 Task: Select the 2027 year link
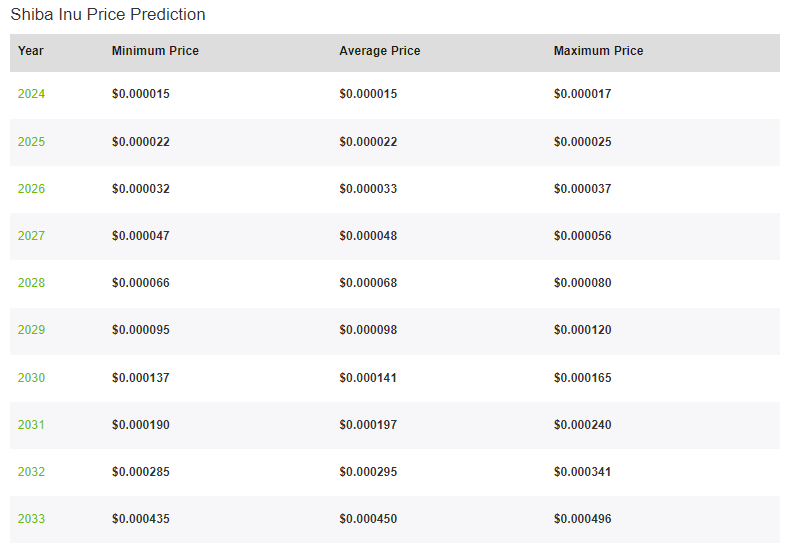(x=31, y=236)
